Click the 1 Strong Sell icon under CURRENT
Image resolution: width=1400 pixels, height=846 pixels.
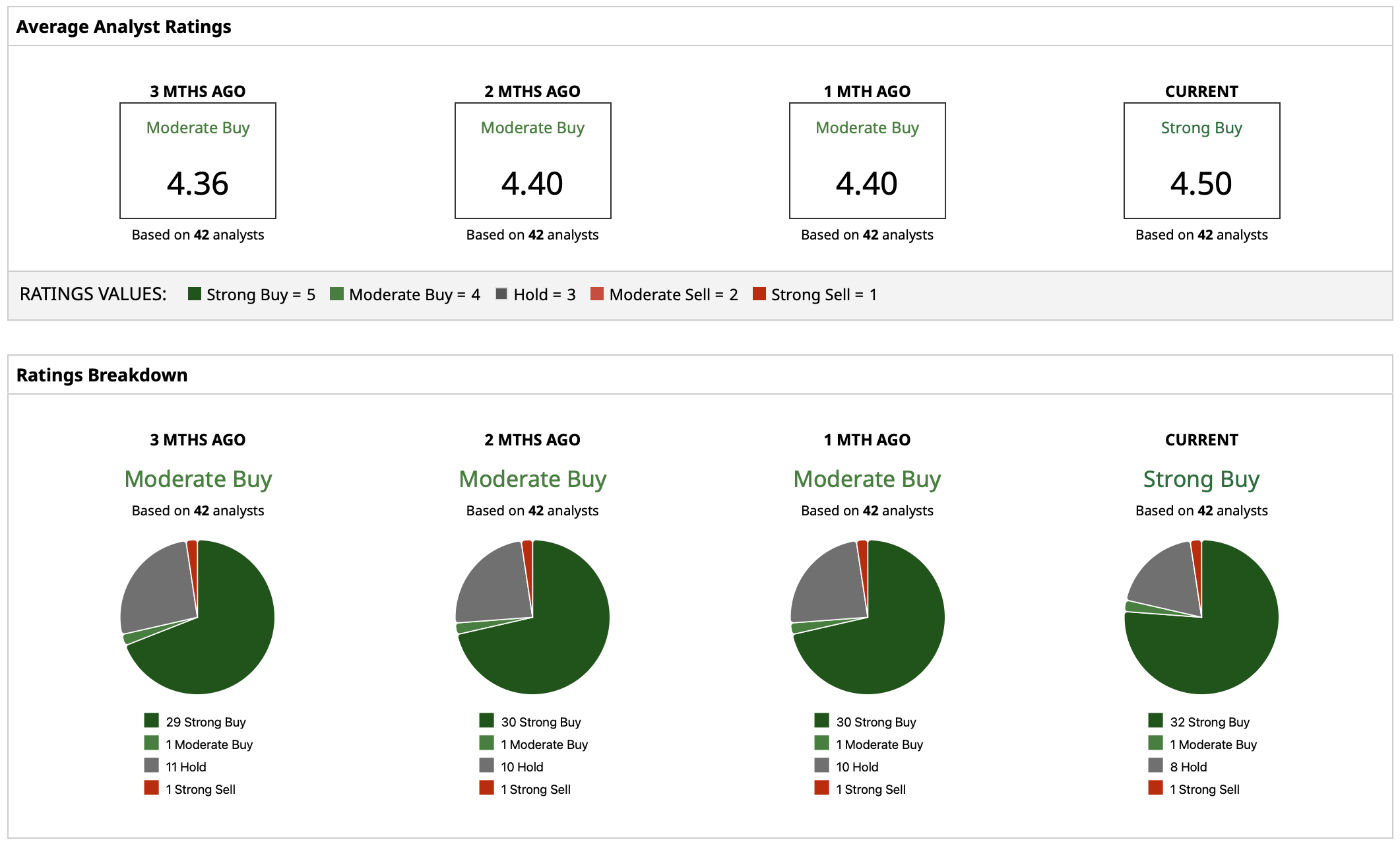[1155, 787]
